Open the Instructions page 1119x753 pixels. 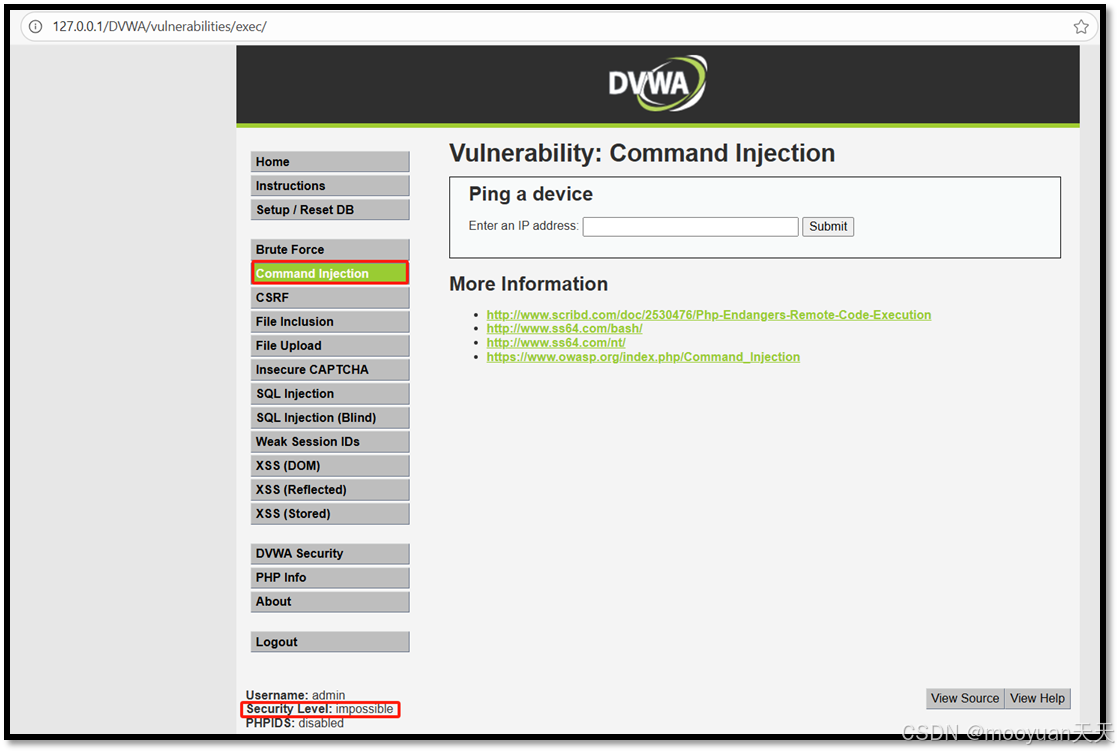point(330,186)
